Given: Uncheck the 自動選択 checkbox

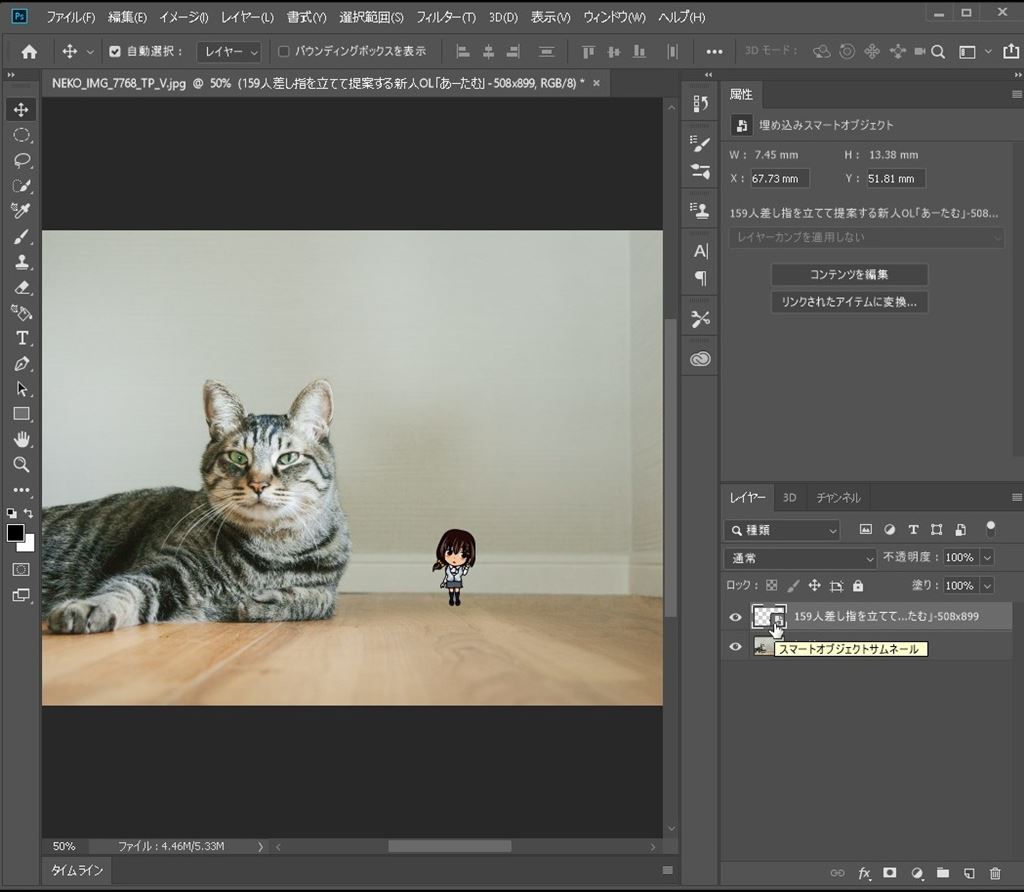Looking at the screenshot, I should click(x=114, y=51).
